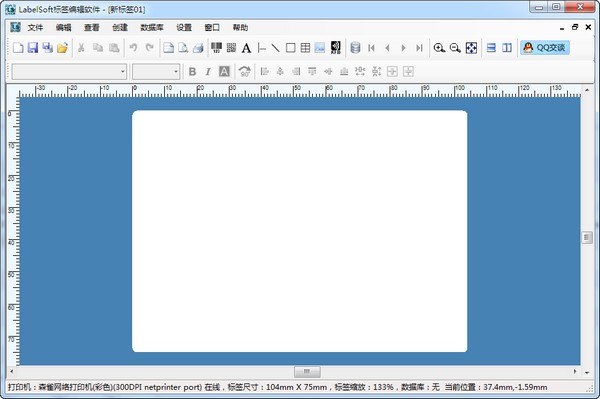
Task: Open print preview icon
Action: pyautogui.click(x=183, y=48)
